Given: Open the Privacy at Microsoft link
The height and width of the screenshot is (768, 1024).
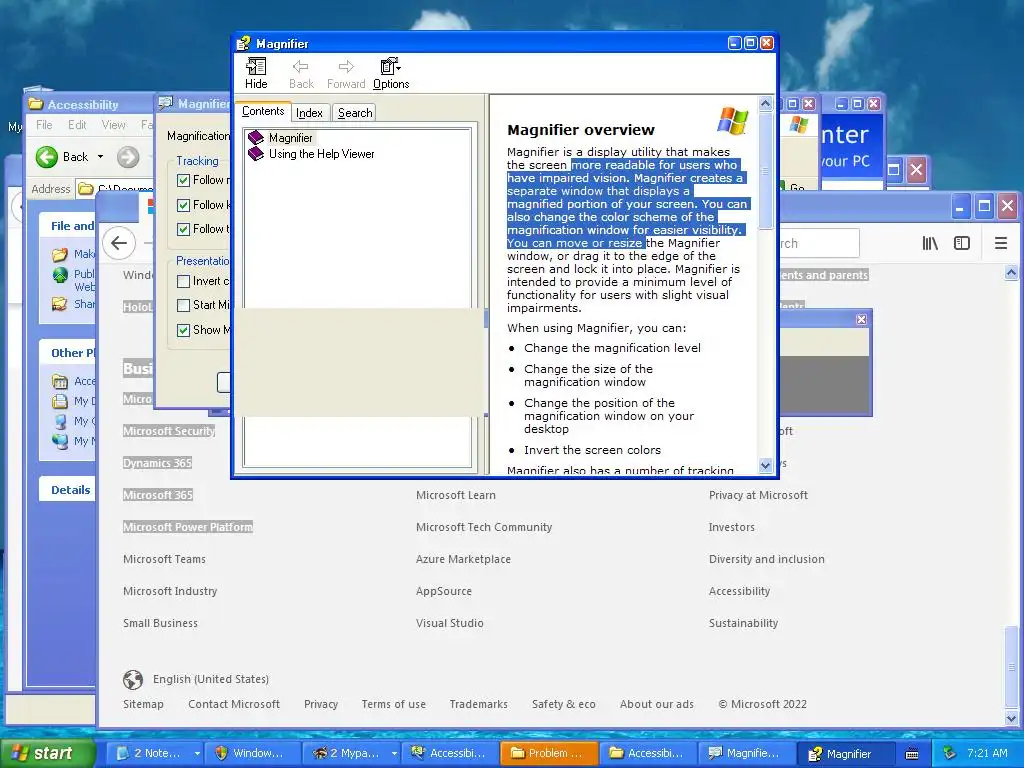Looking at the screenshot, I should (x=758, y=495).
